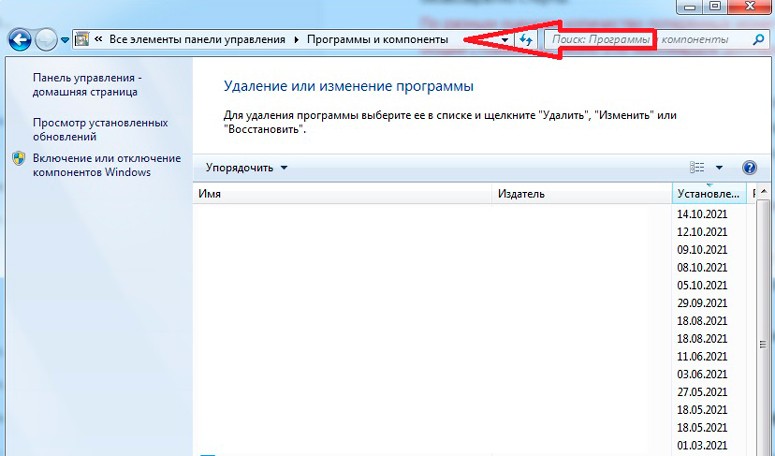
Task: Open Панель управления - домашняя страница link
Action: 86,84
